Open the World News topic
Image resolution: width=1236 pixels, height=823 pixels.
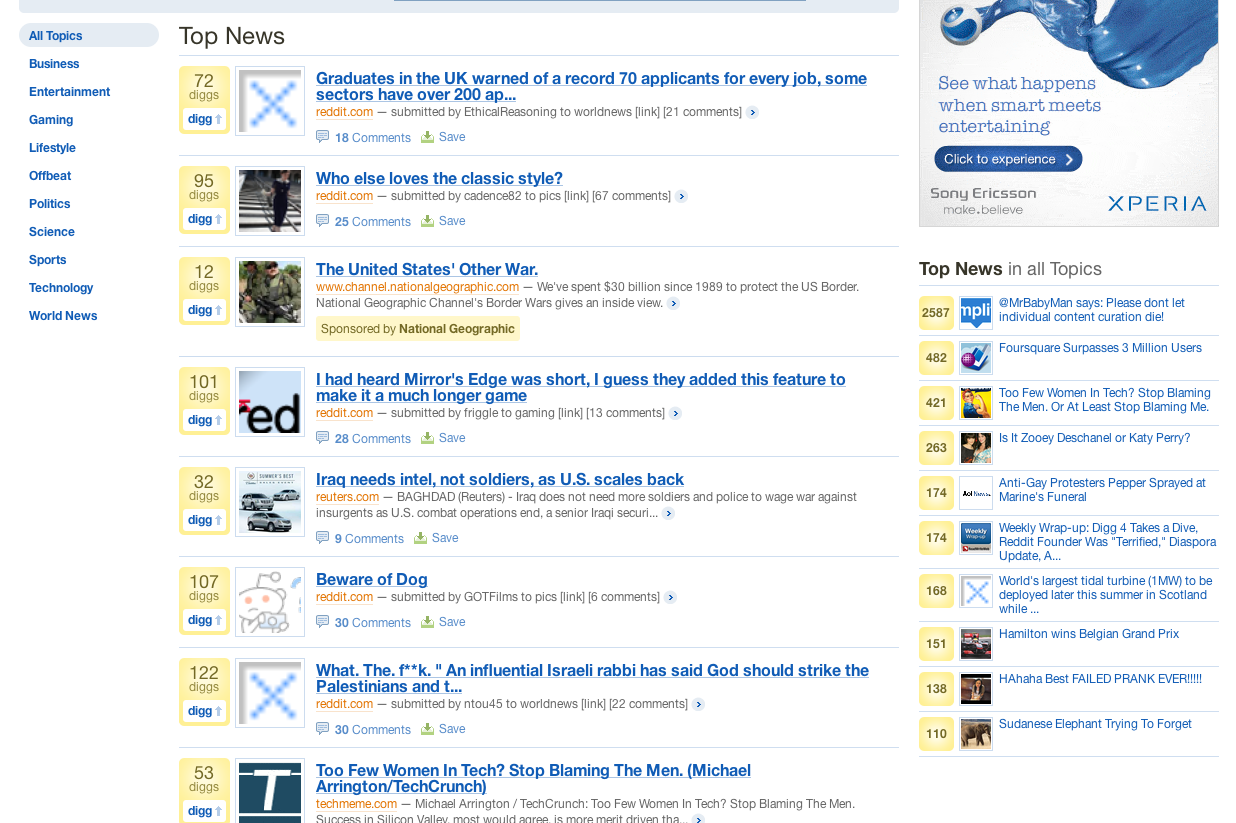pyautogui.click(x=63, y=316)
